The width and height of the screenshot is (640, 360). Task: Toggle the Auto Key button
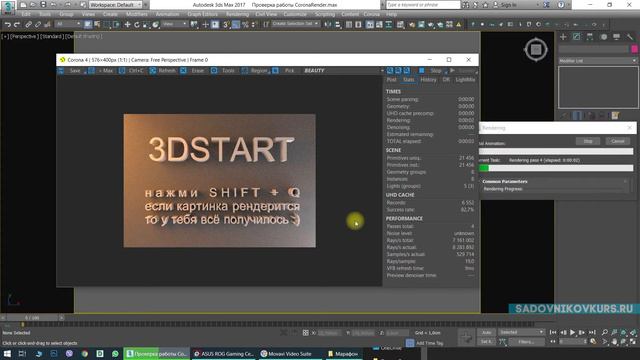click(x=486, y=332)
